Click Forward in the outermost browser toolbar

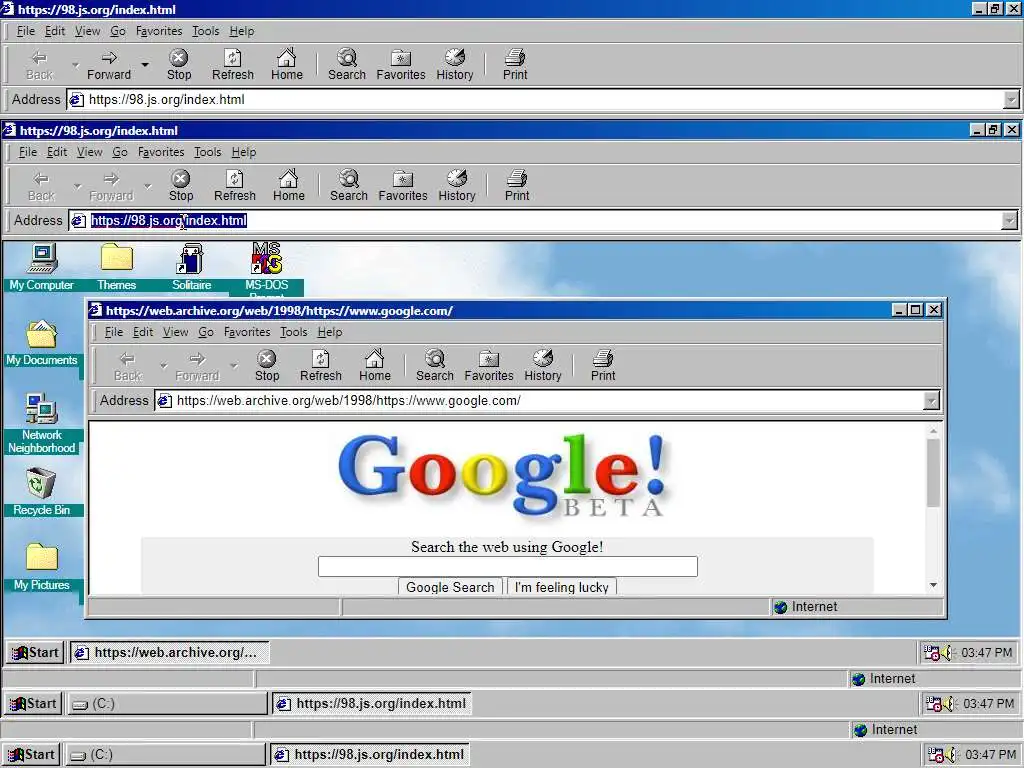click(108, 65)
